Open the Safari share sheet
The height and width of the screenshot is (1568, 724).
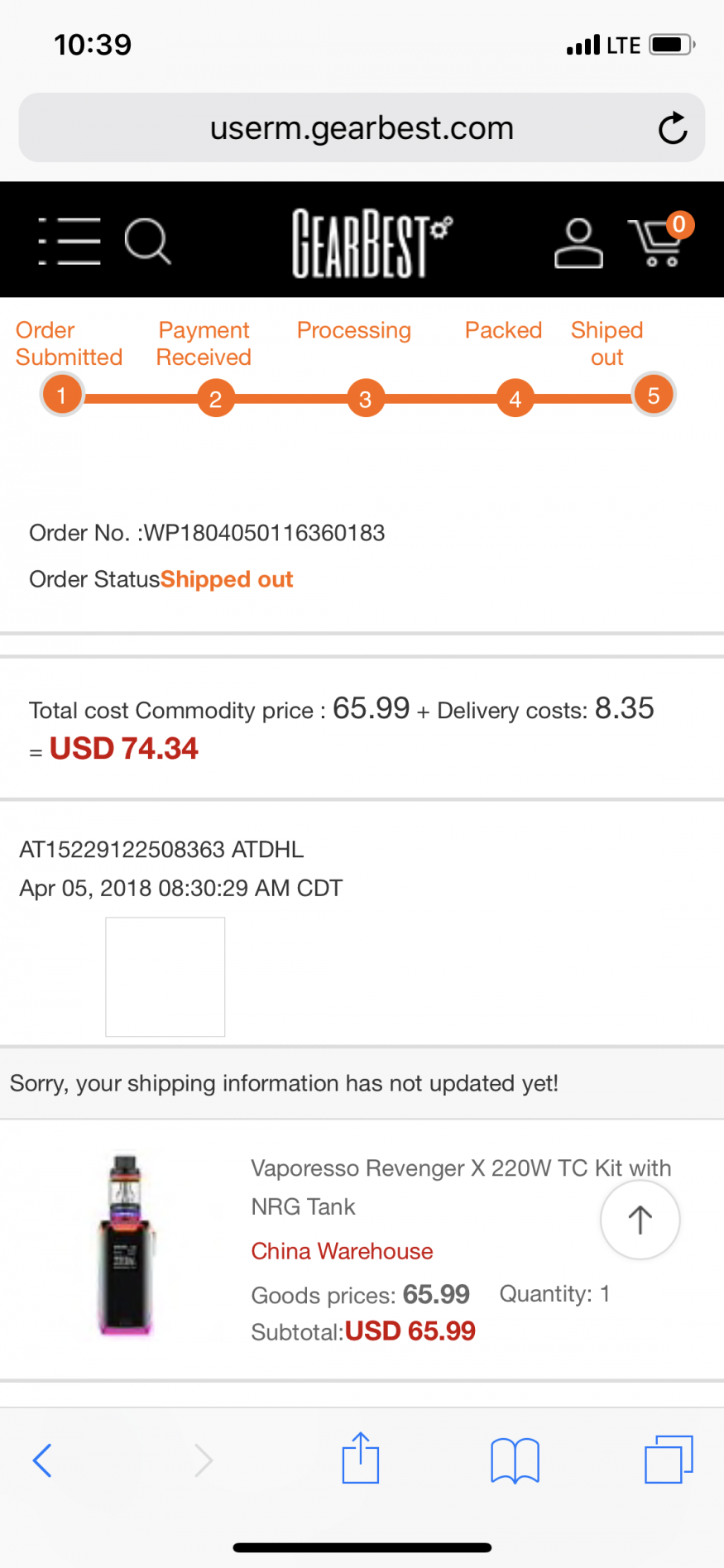click(361, 1459)
